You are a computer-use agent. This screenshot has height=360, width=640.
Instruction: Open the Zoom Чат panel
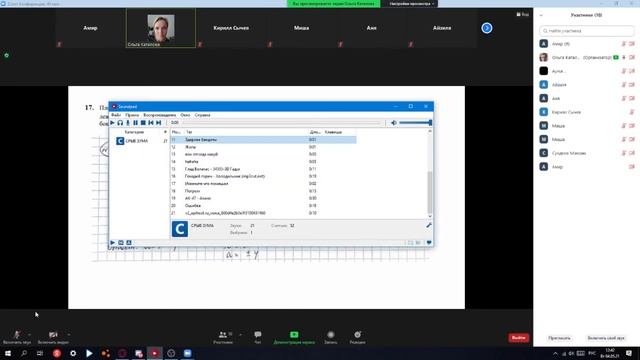click(258, 337)
